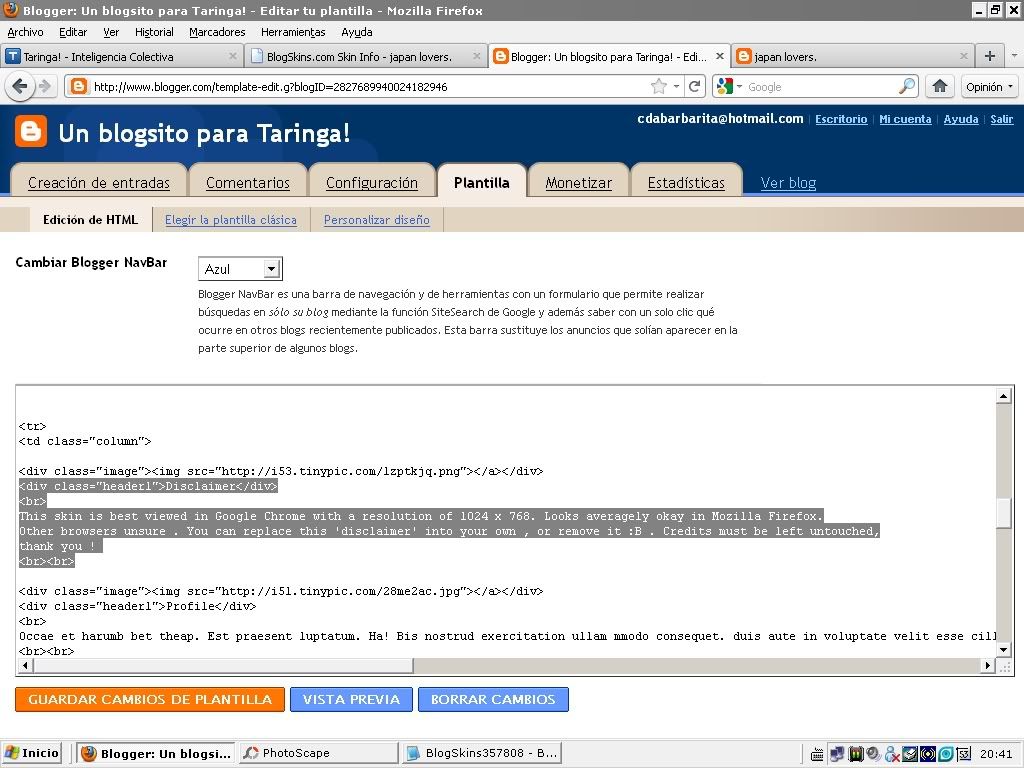1024x768 pixels.
Task: Open the Marcadores menu
Action: 217,32
